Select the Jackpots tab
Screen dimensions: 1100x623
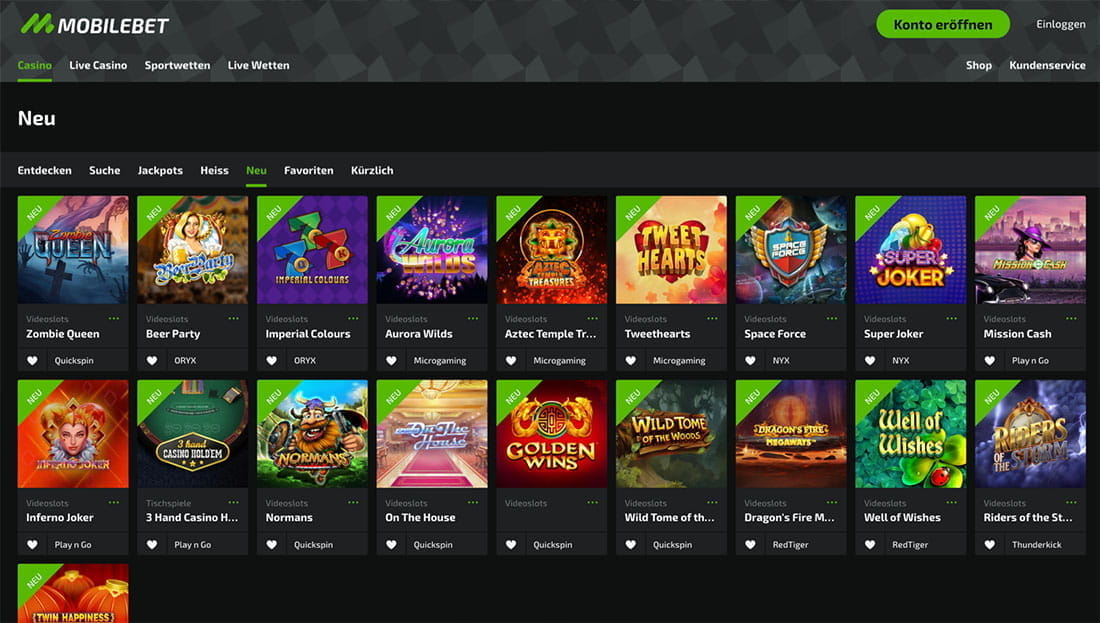click(x=160, y=170)
